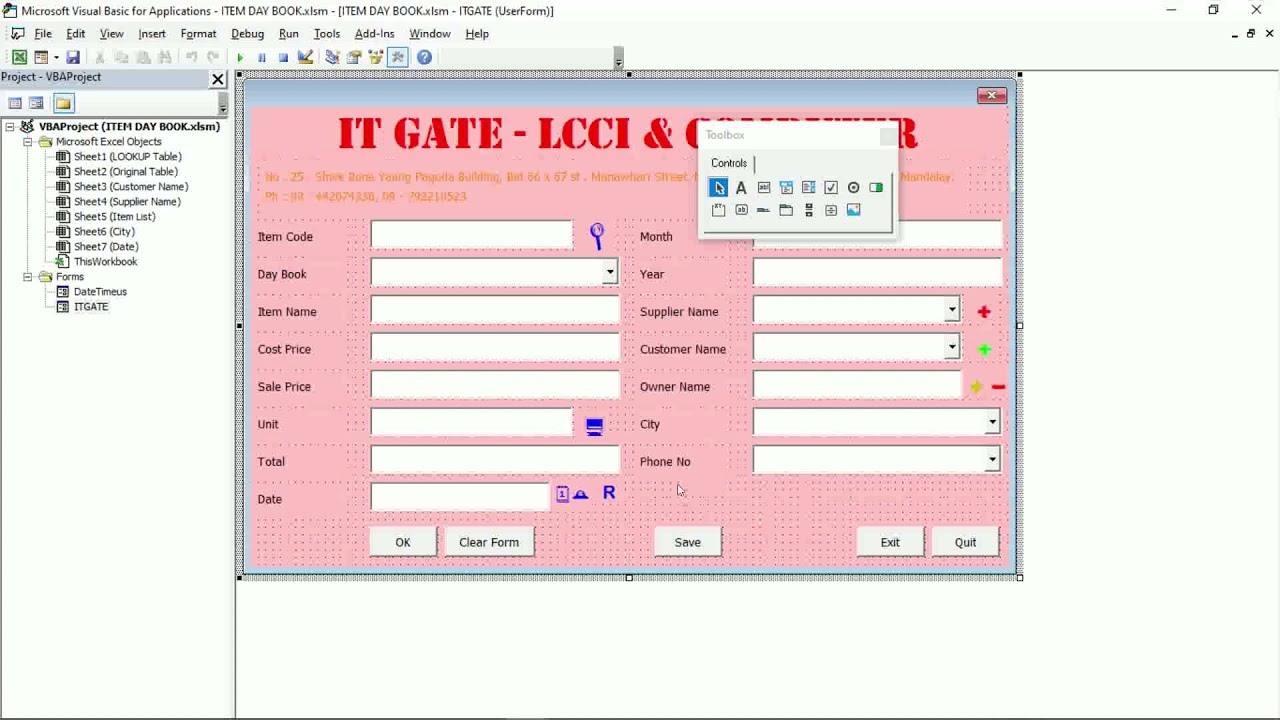Open the File menu
Image resolution: width=1280 pixels, height=720 pixels.
click(x=43, y=34)
